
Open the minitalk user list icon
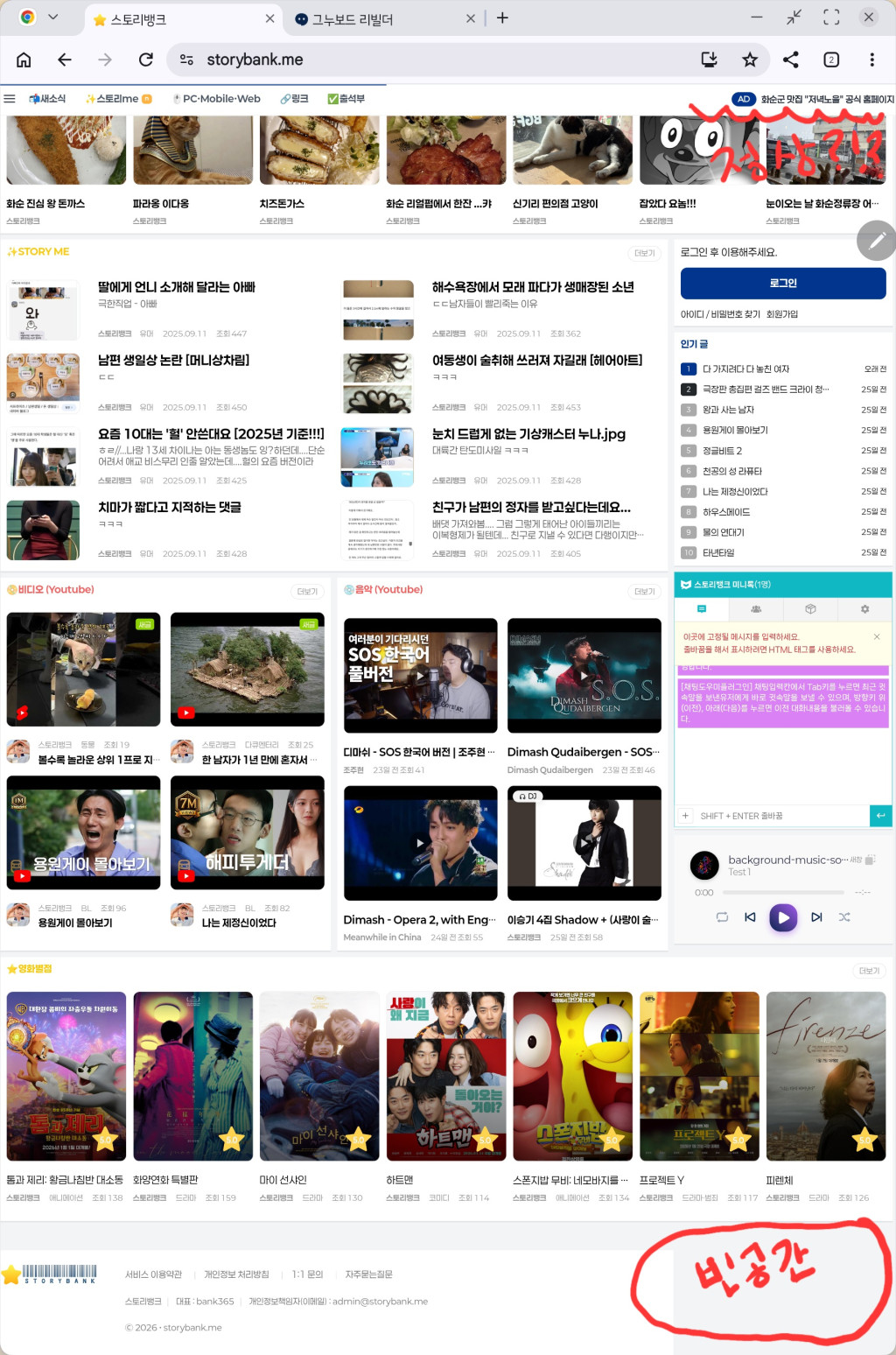[756, 609]
